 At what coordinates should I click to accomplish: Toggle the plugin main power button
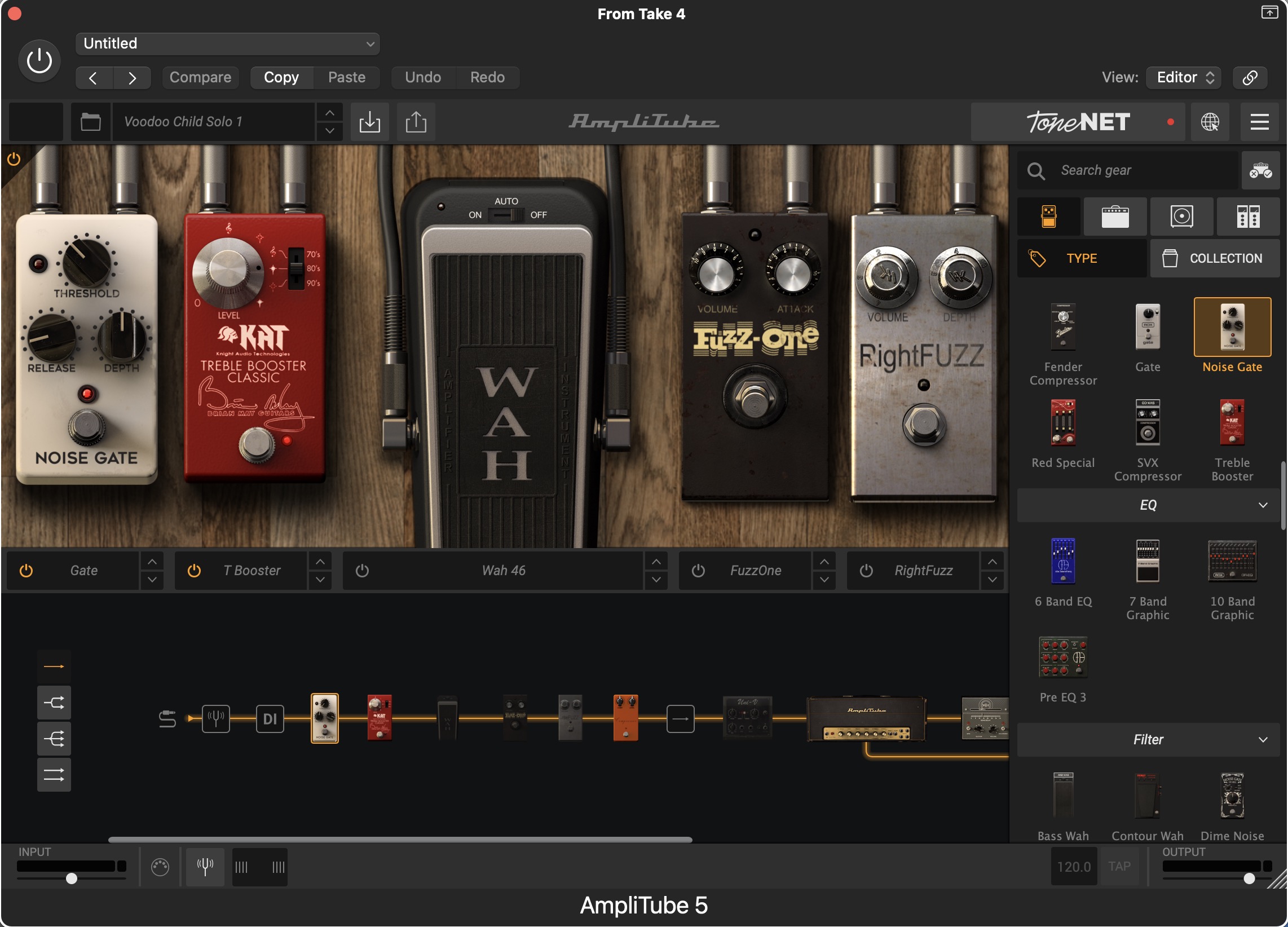(39, 61)
